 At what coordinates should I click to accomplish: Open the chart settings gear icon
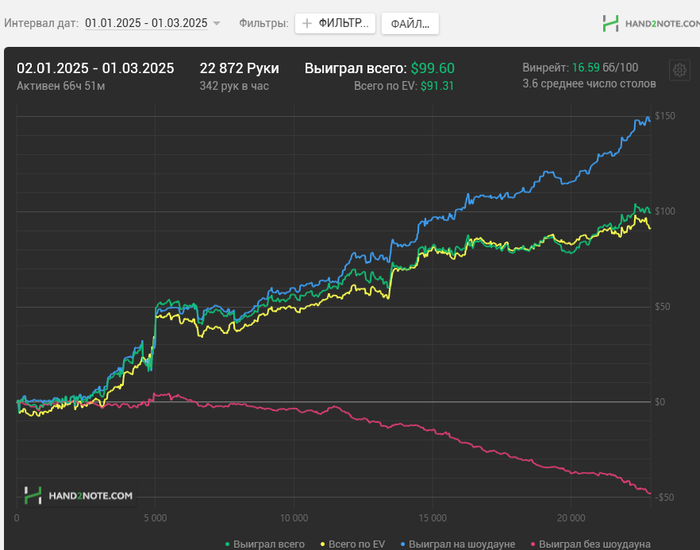[x=679, y=70]
